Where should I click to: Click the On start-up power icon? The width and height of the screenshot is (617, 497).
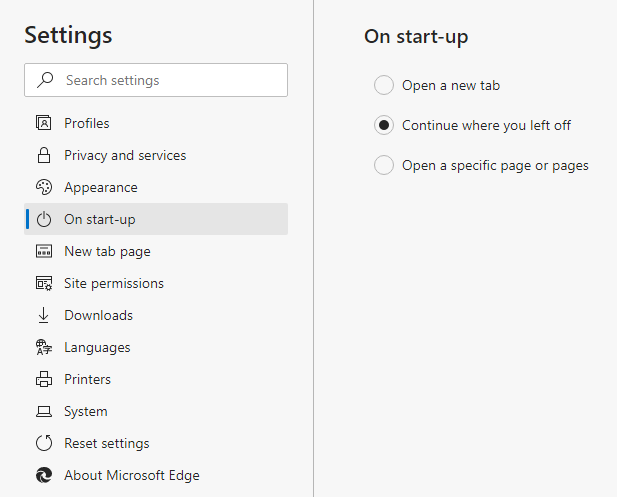click(x=44, y=219)
